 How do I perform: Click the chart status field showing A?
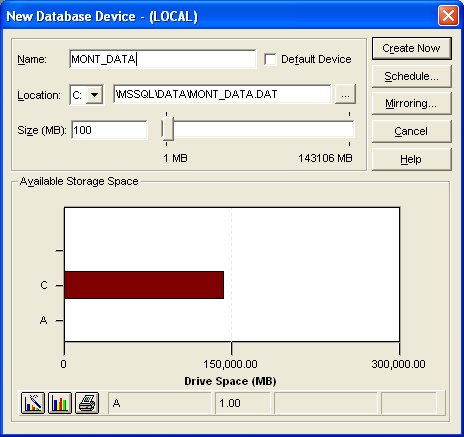click(160, 403)
